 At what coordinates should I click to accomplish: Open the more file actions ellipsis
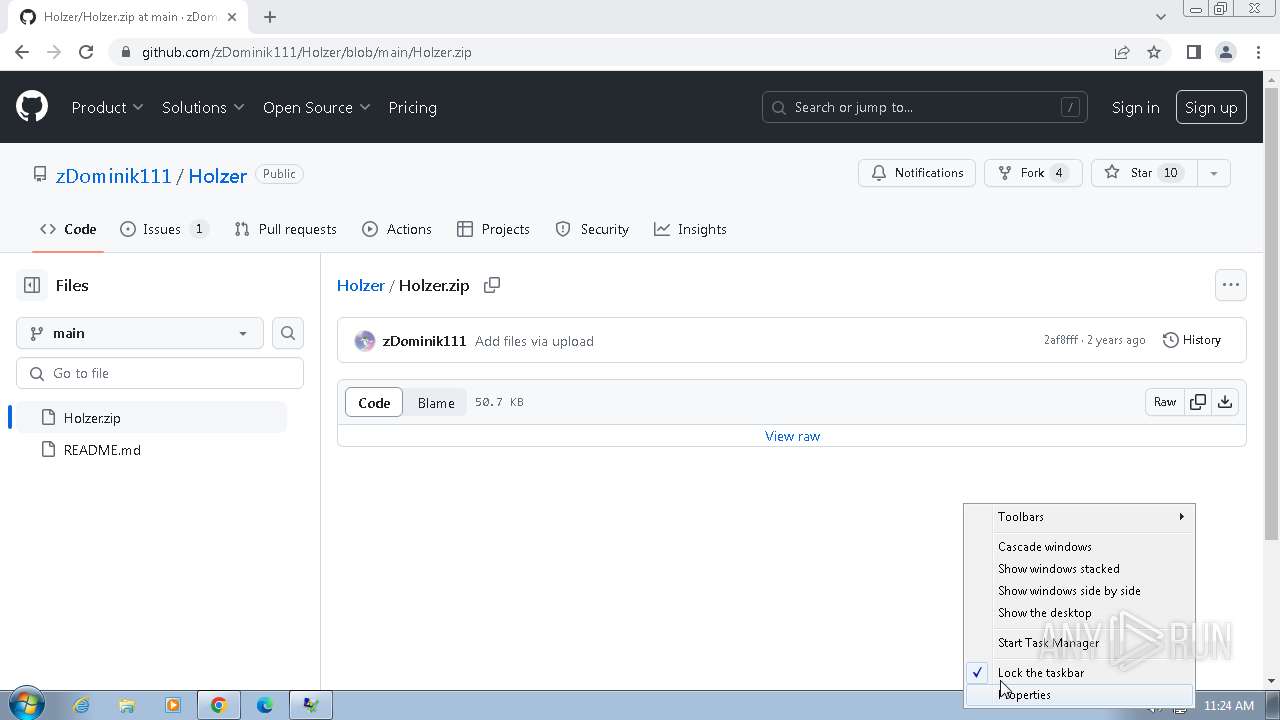tap(1231, 285)
